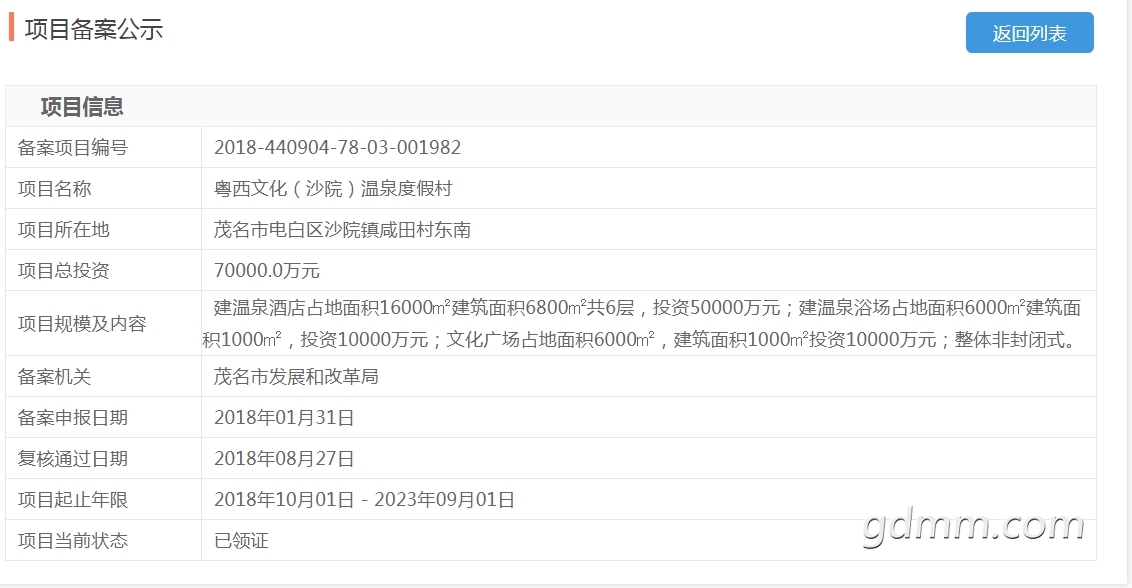Viewport: 1132px width, 588px height.
Task: Click the 备案机关 label
Action: click(54, 376)
